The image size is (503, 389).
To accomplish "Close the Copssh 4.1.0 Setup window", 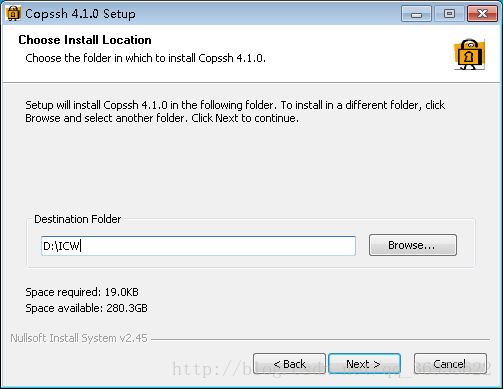I will [482, 14].
